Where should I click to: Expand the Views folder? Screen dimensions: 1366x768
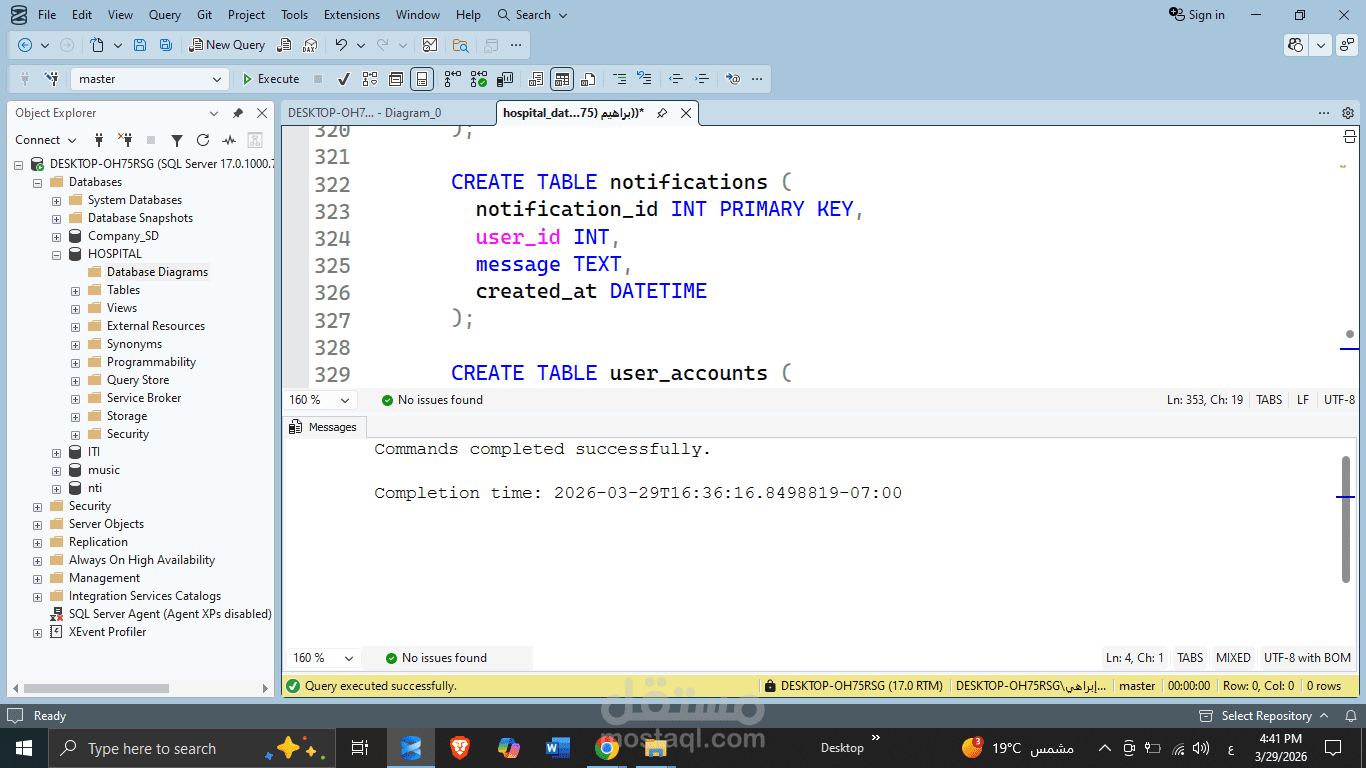[76, 308]
